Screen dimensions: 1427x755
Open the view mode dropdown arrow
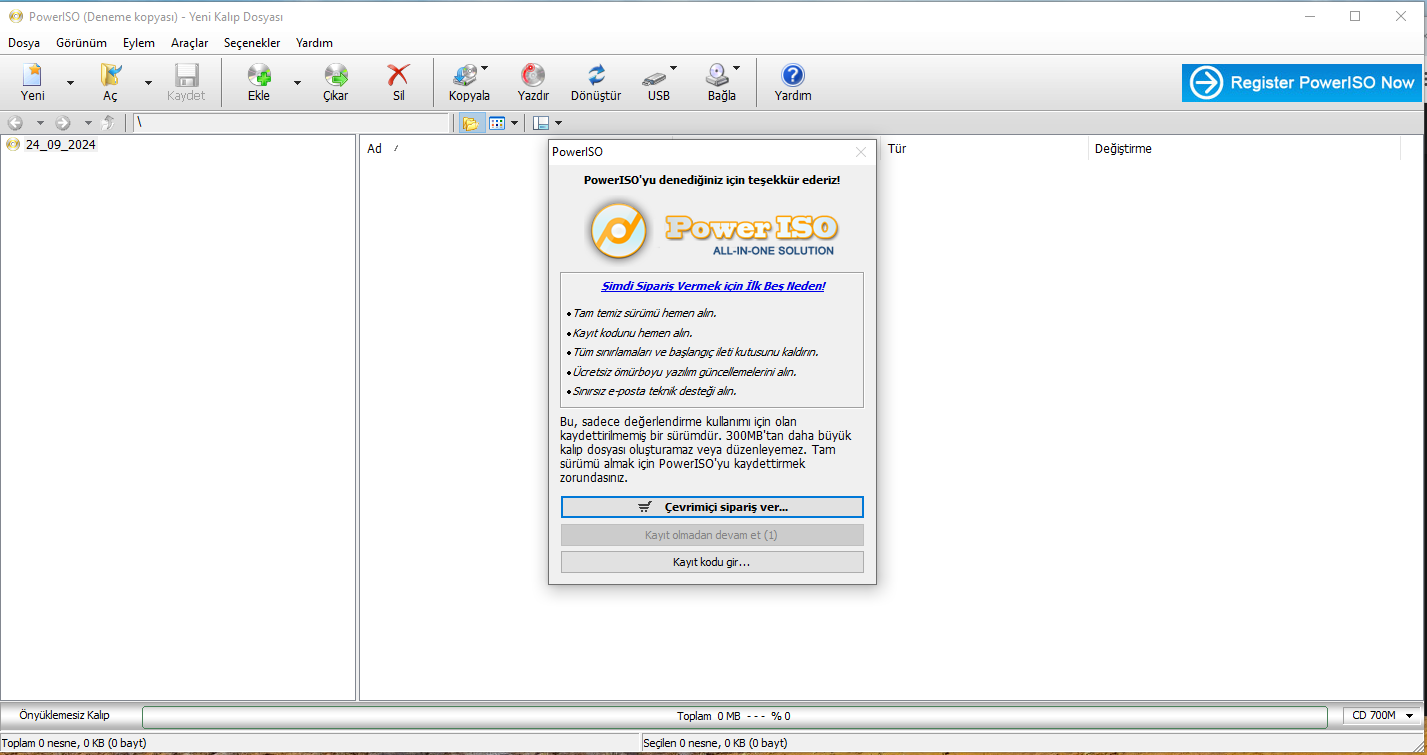pos(514,123)
